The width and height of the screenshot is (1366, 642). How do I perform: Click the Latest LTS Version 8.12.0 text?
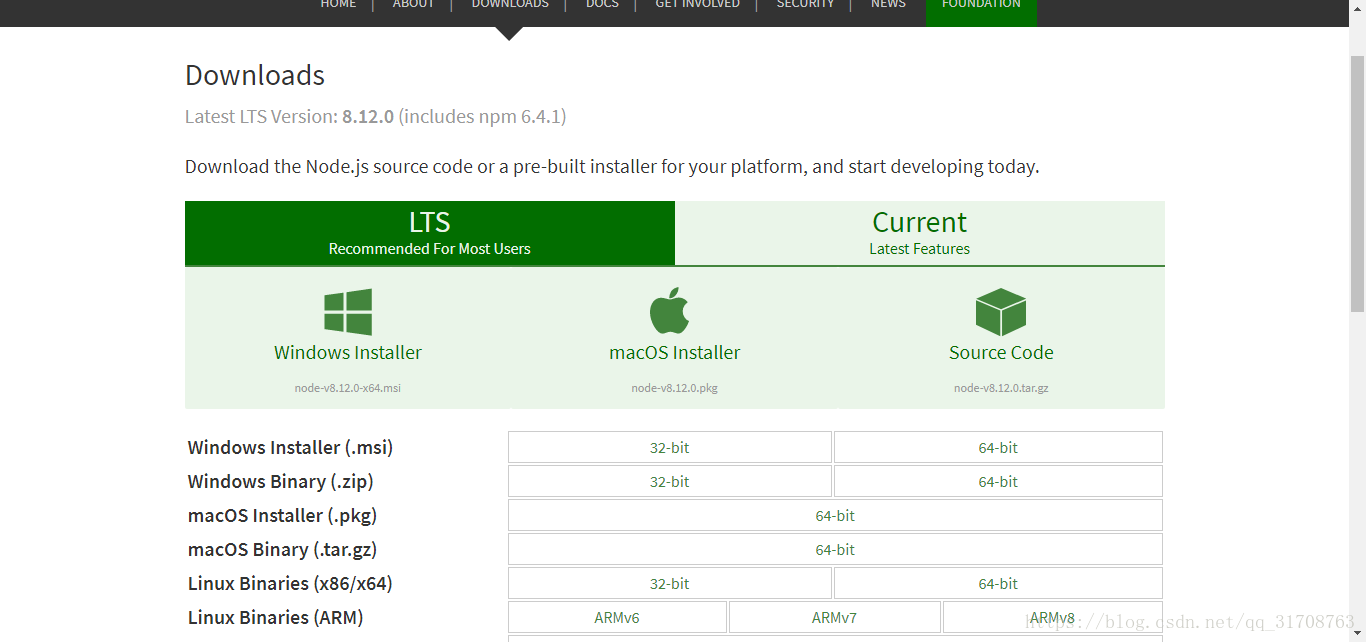click(x=375, y=116)
